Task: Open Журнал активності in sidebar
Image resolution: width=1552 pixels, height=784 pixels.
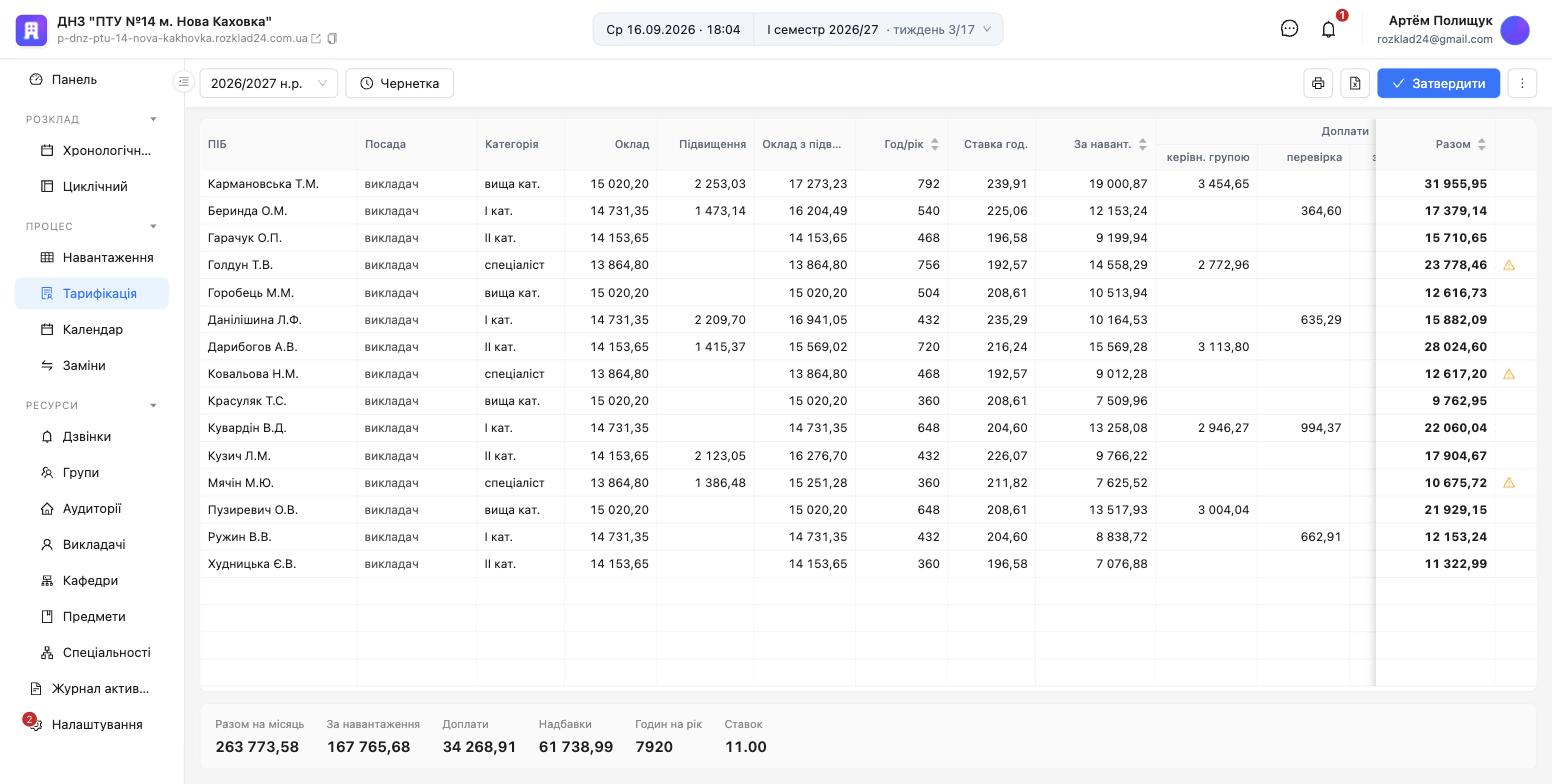Action: pyautogui.click(x=92, y=688)
